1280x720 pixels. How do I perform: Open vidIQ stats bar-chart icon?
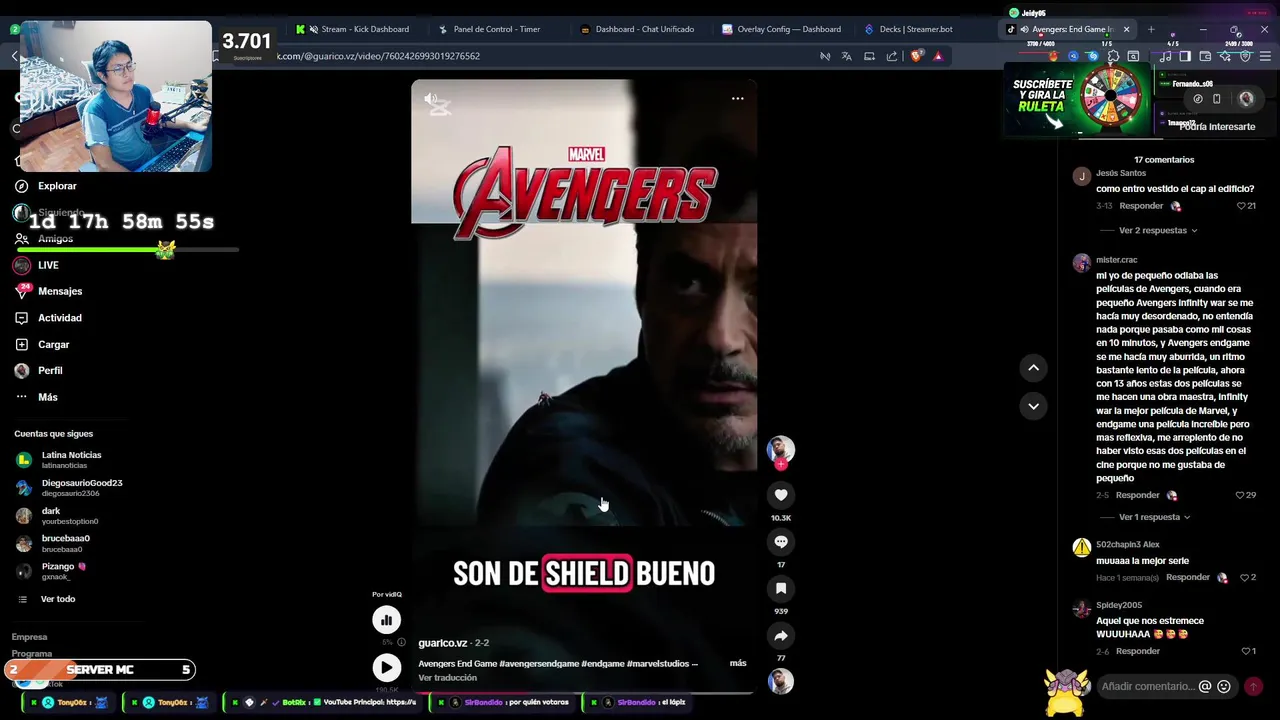[386, 620]
